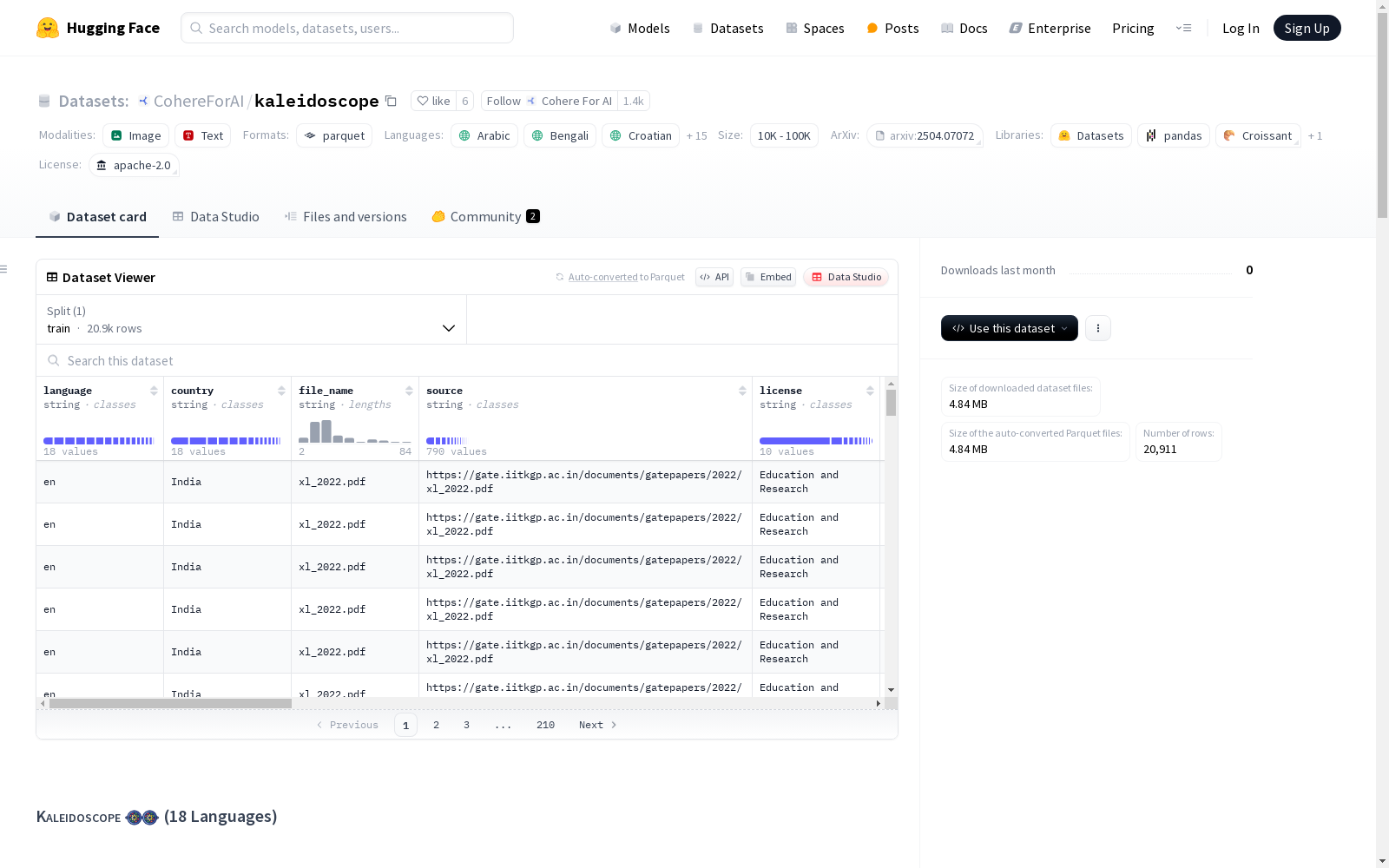Go to page 2 of rows
The width and height of the screenshot is (1389, 868).
[436, 725]
